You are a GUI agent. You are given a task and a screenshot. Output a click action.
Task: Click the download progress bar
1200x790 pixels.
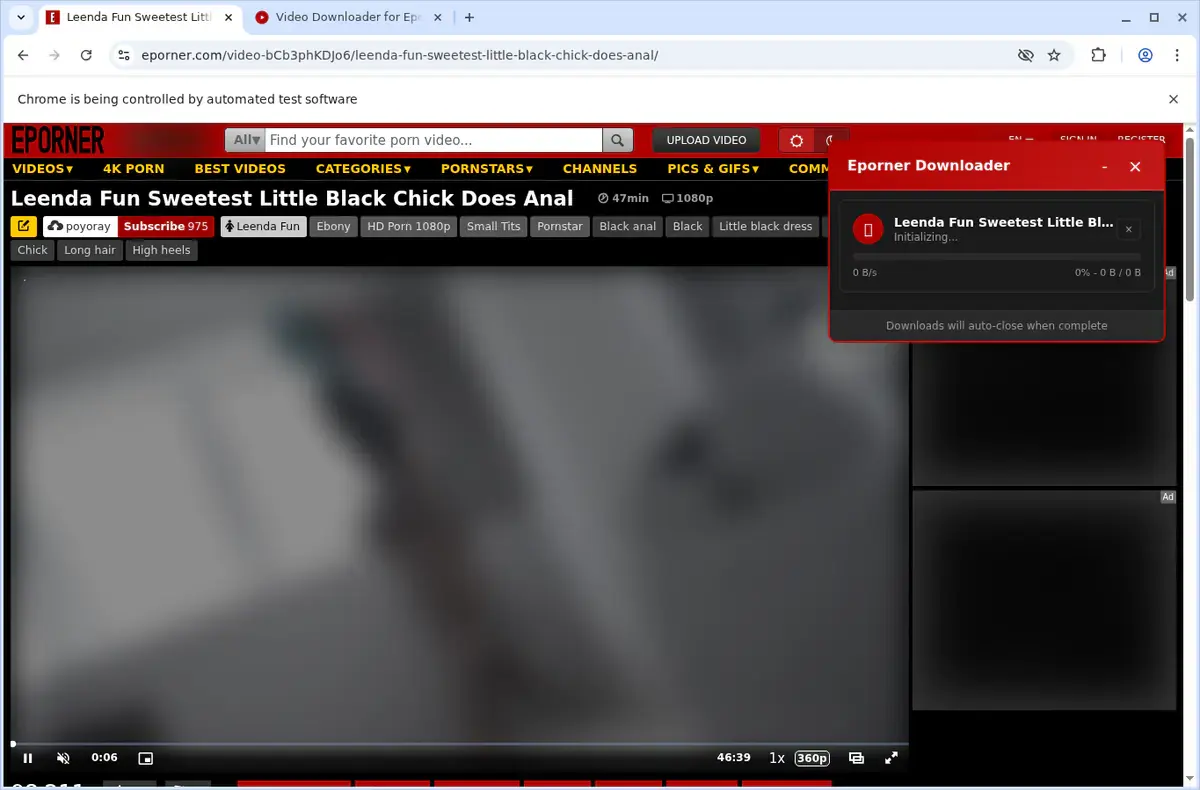tap(996, 257)
